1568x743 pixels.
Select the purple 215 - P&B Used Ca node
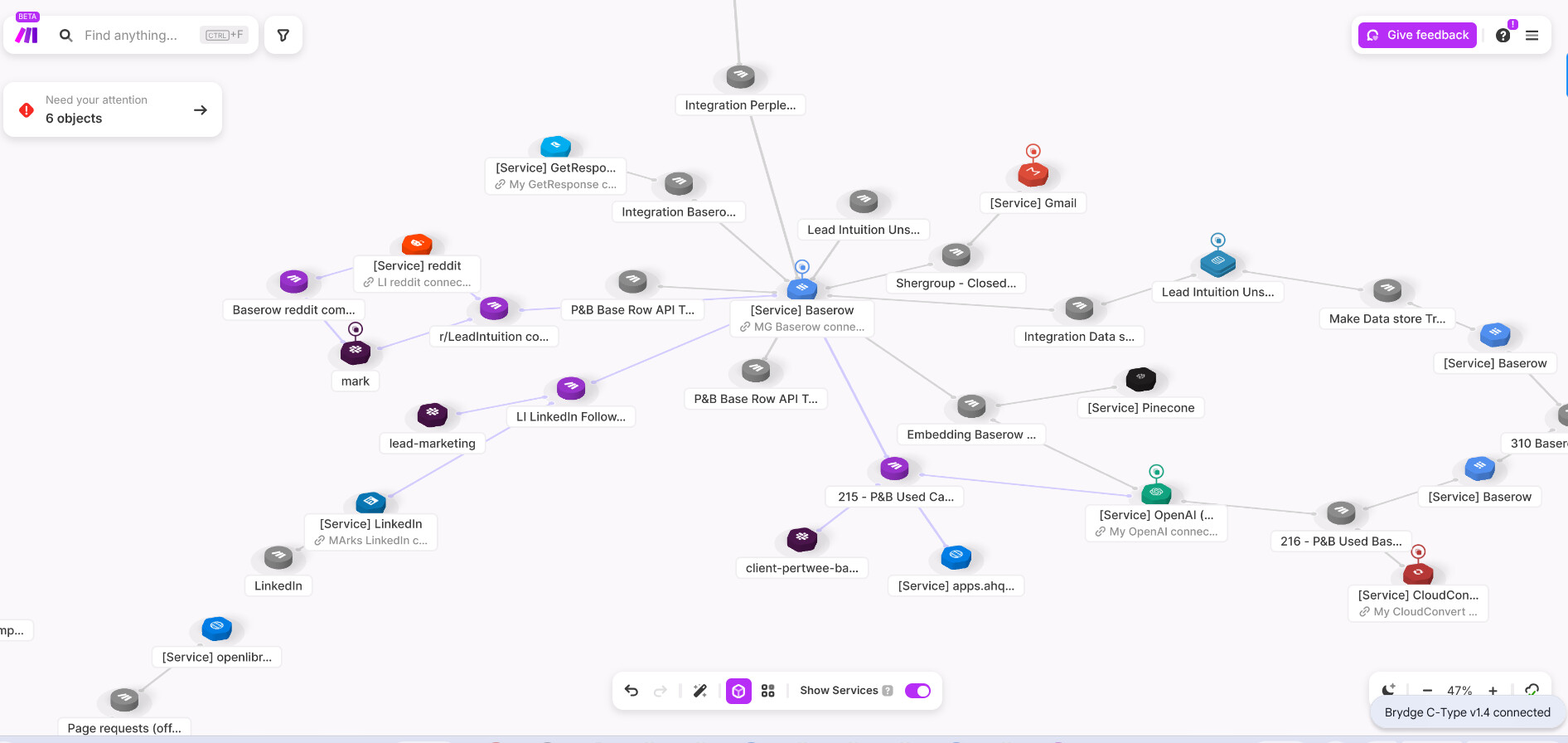[x=894, y=468]
